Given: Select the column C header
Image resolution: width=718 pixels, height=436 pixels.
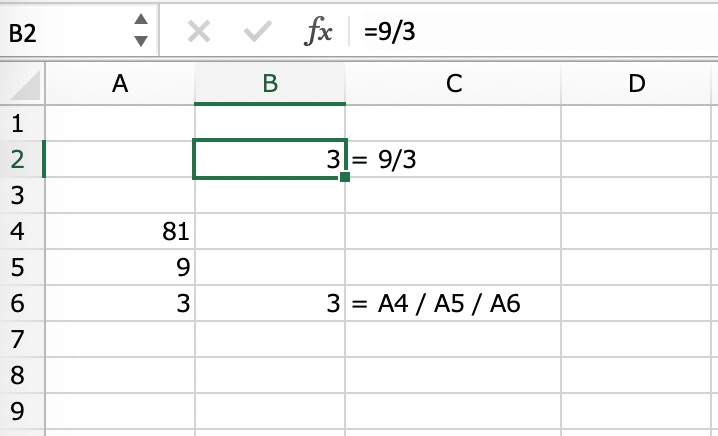Looking at the screenshot, I should click(x=454, y=84).
